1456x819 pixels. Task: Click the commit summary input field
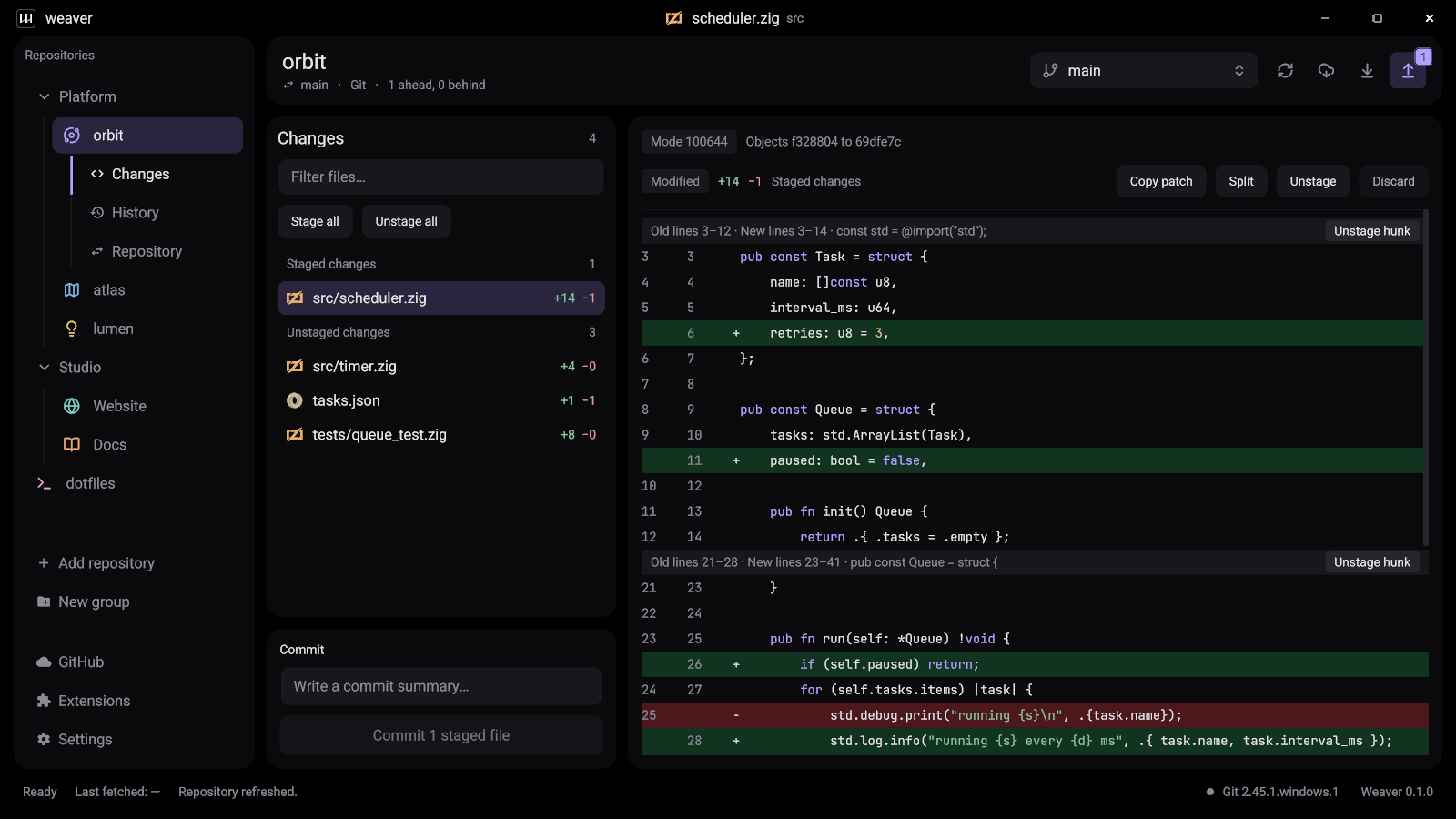[x=441, y=686]
